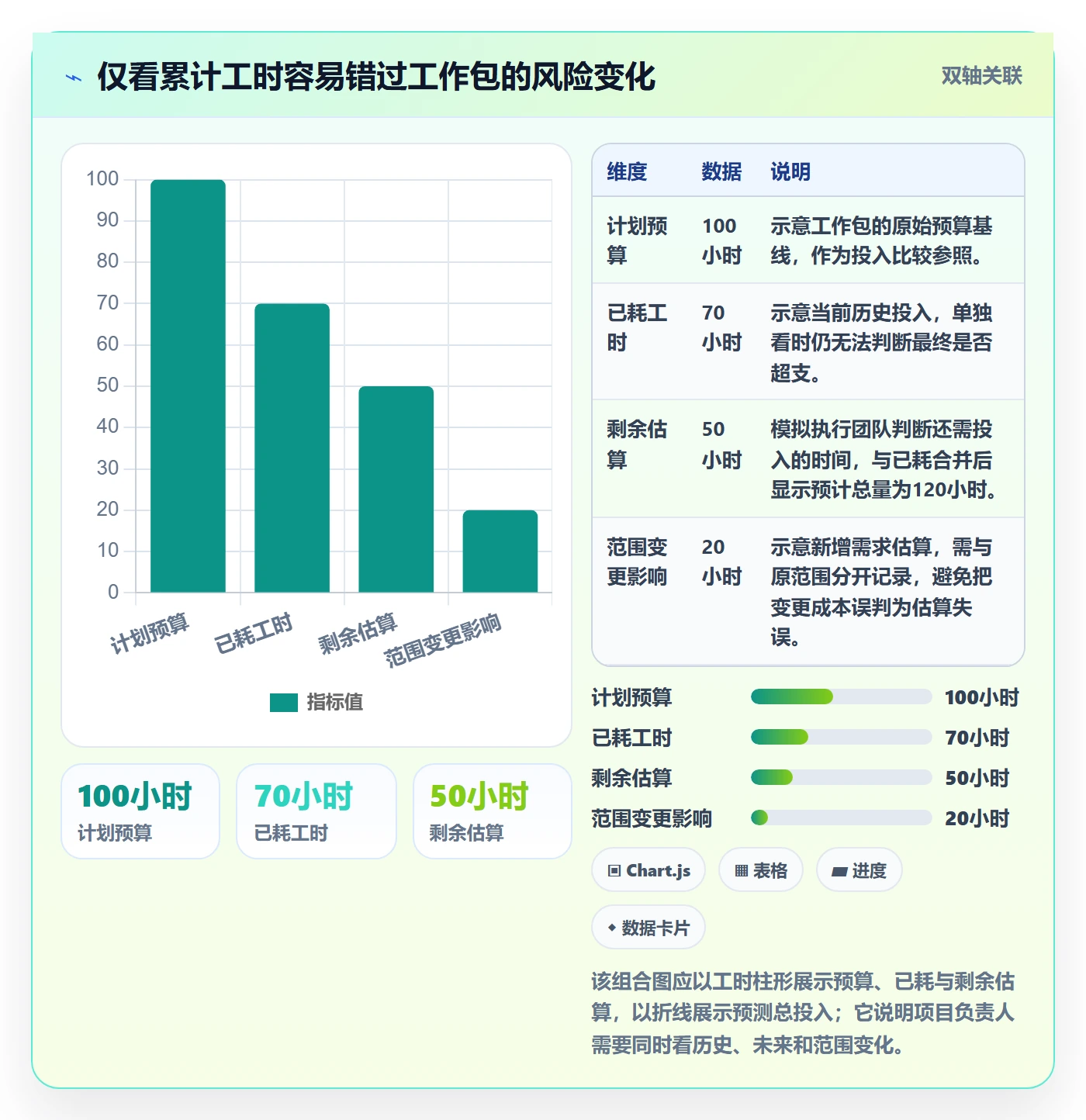Image resolution: width=1086 pixels, height=1120 pixels.
Task: Toggle the 指标值 legend label
Action: (x=335, y=702)
